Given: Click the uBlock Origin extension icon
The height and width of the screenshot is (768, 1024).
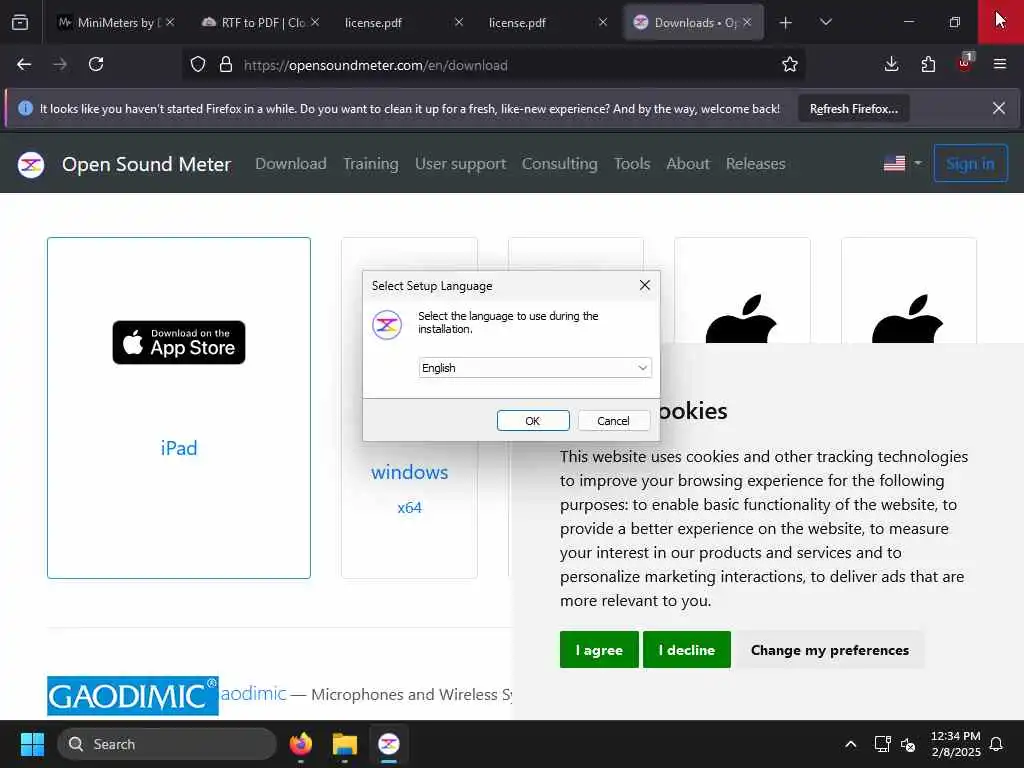Looking at the screenshot, I should (965, 63).
